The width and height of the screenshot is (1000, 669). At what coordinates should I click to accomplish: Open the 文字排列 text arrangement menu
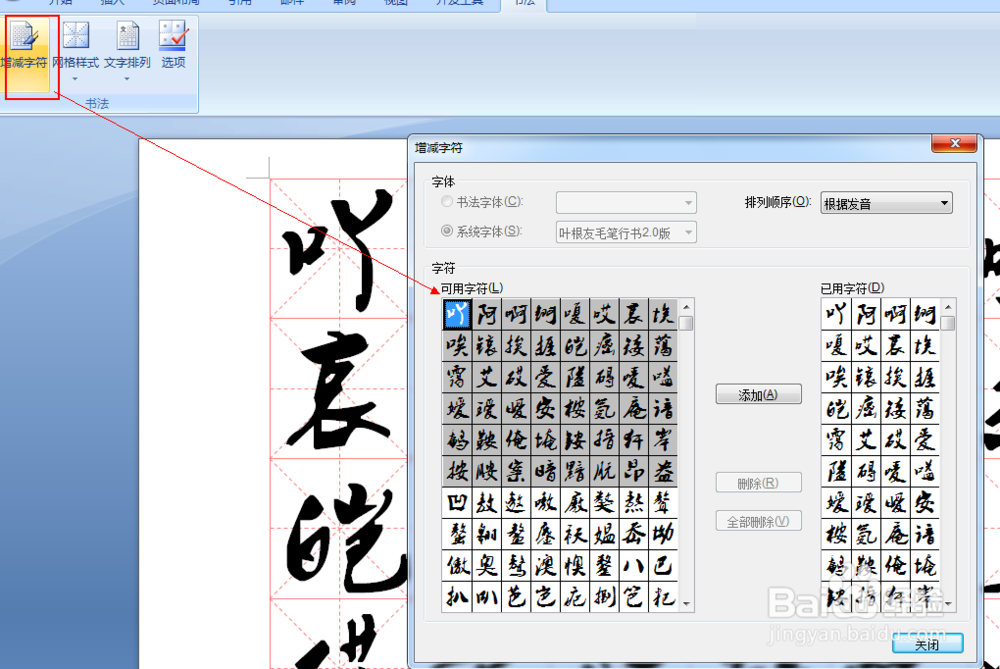click(127, 52)
